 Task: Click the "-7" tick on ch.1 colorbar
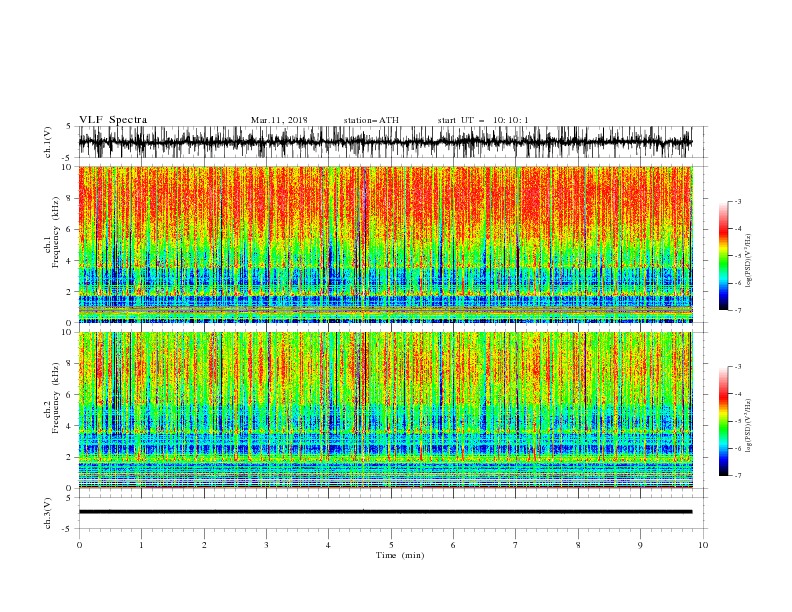pos(737,310)
